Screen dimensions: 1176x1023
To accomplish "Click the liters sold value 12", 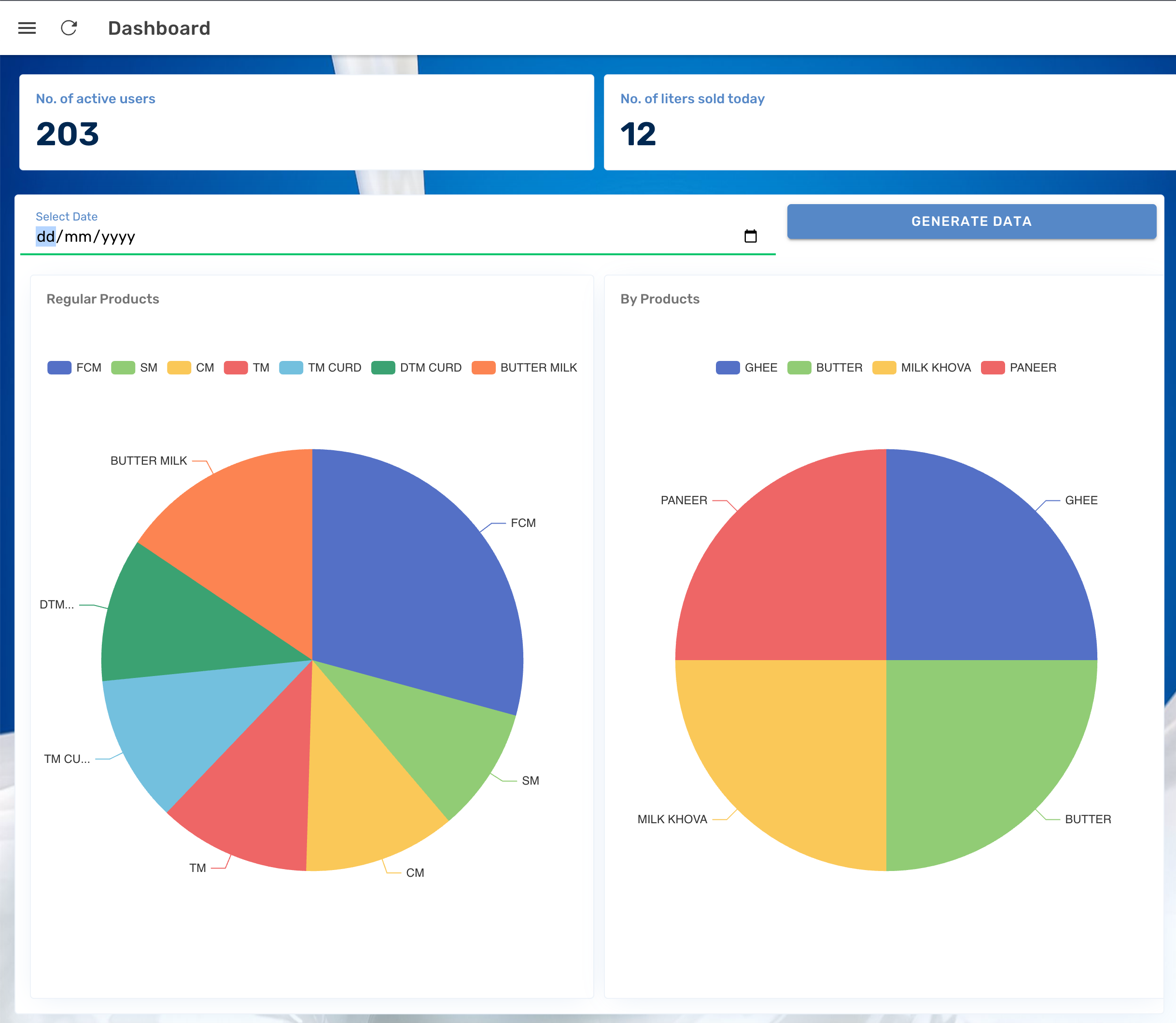I will tap(638, 134).
